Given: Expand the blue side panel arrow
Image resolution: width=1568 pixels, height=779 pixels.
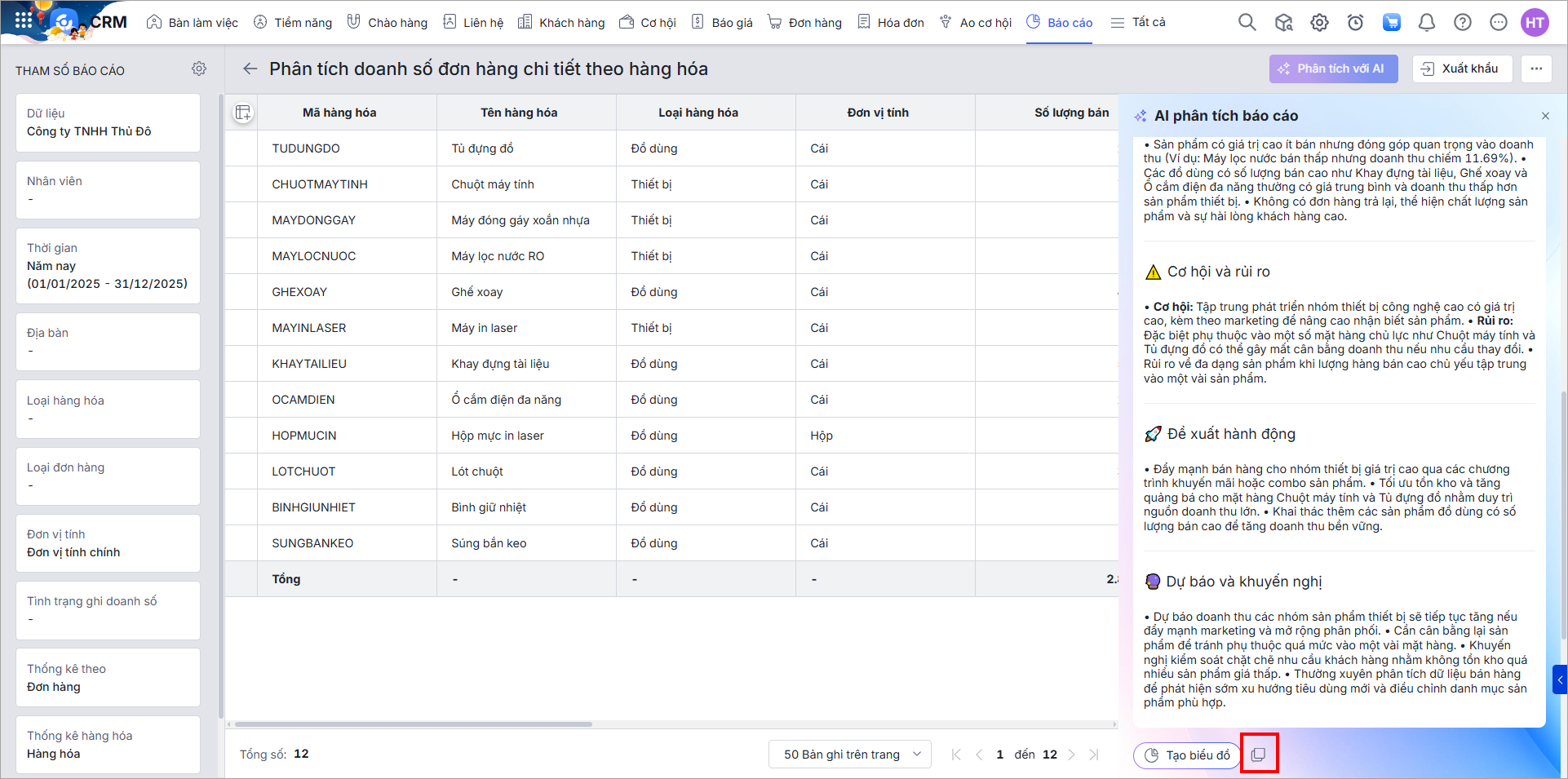Looking at the screenshot, I should point(1560,679).
